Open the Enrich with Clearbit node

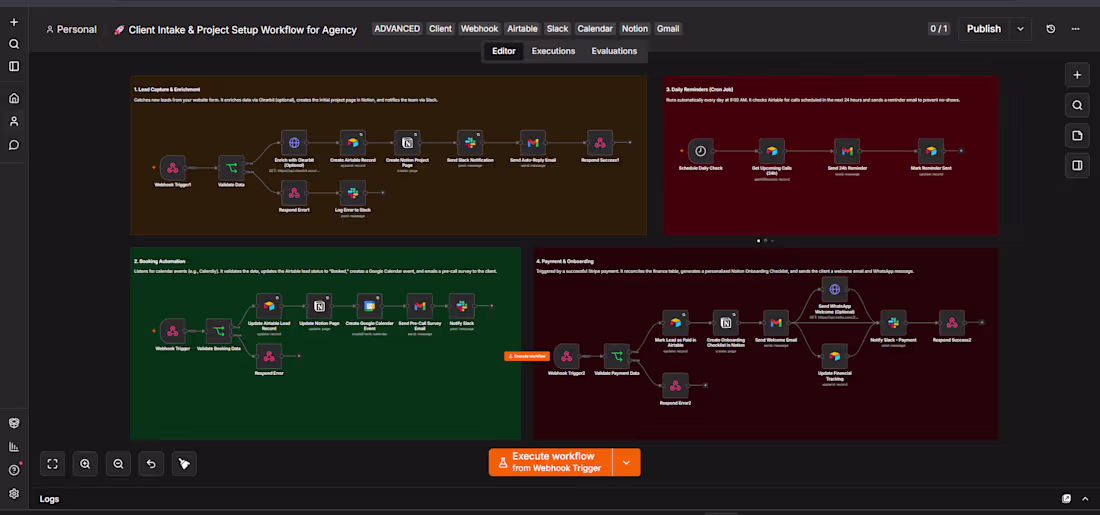coord(294,142)
